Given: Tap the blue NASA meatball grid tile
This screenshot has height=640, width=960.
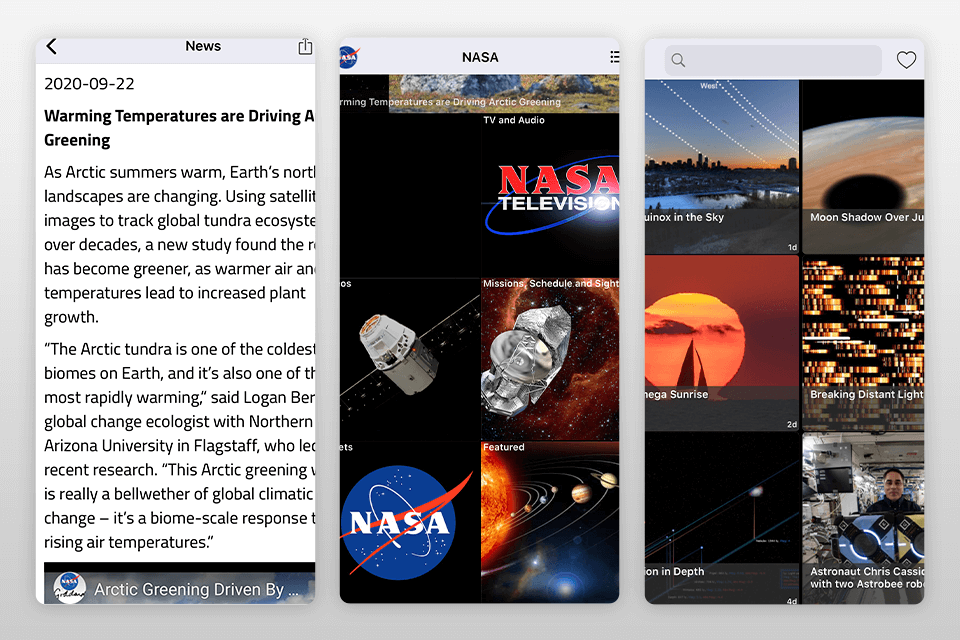Looking at the screenshot, I should point(408,520).
